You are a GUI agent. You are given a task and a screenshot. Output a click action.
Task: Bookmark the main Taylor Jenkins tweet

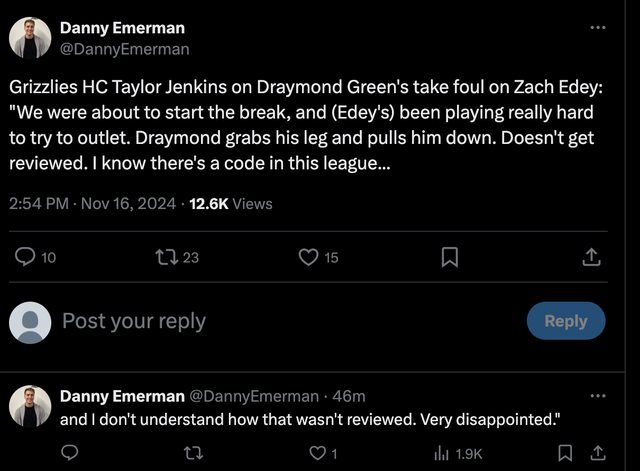click(x=450, y=257)
